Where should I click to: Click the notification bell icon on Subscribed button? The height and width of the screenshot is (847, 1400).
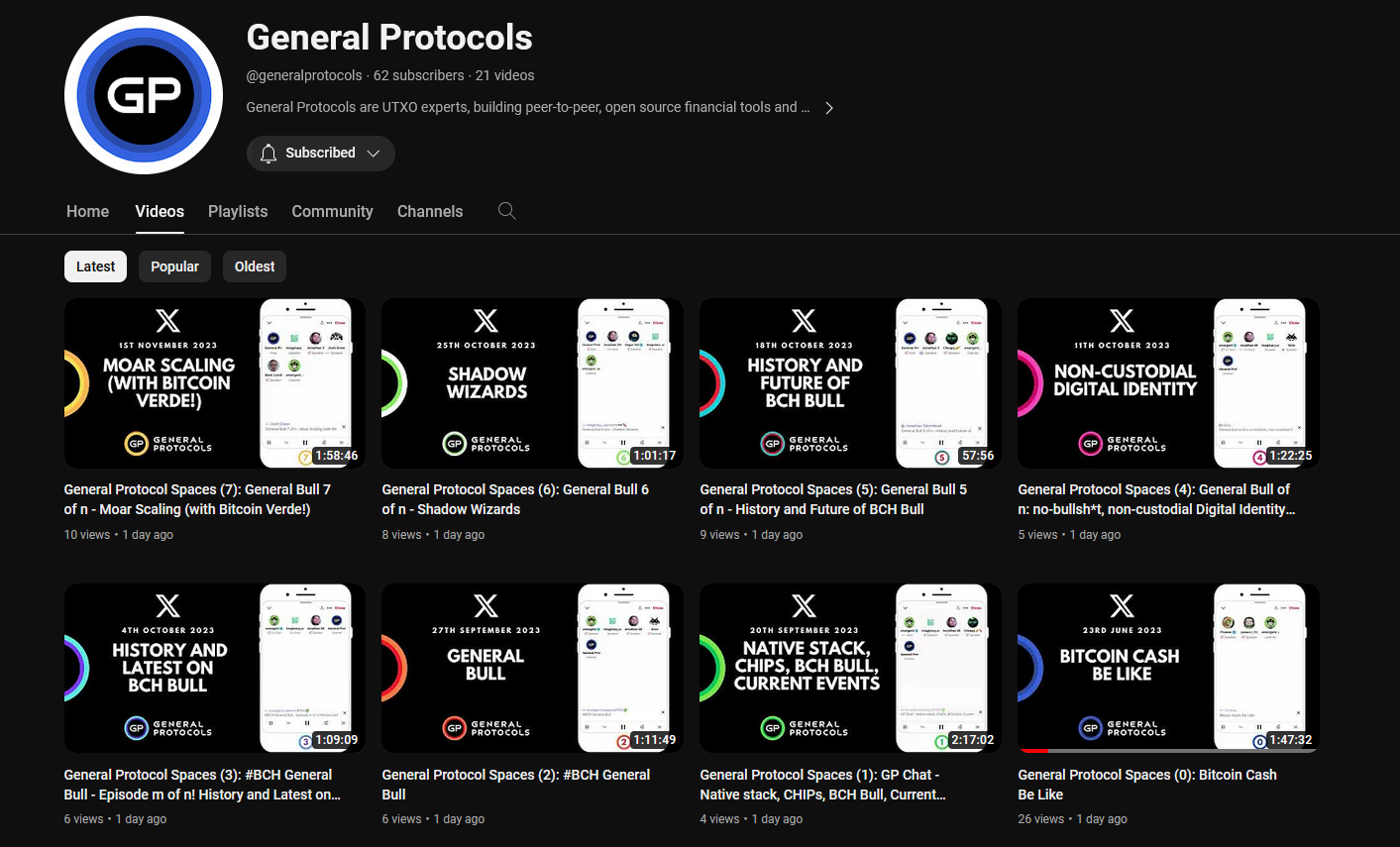coord(269,154)
